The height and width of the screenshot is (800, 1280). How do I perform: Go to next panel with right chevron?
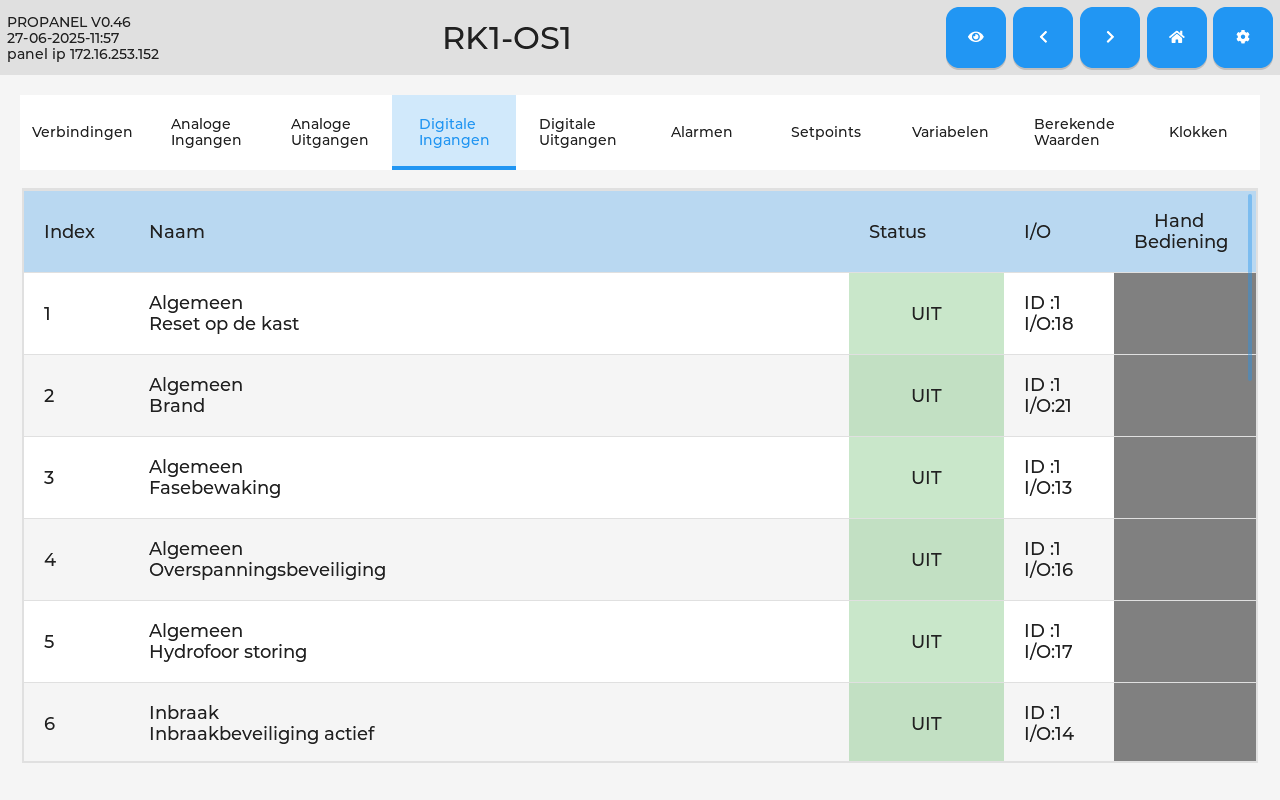tap(1110, 37)
